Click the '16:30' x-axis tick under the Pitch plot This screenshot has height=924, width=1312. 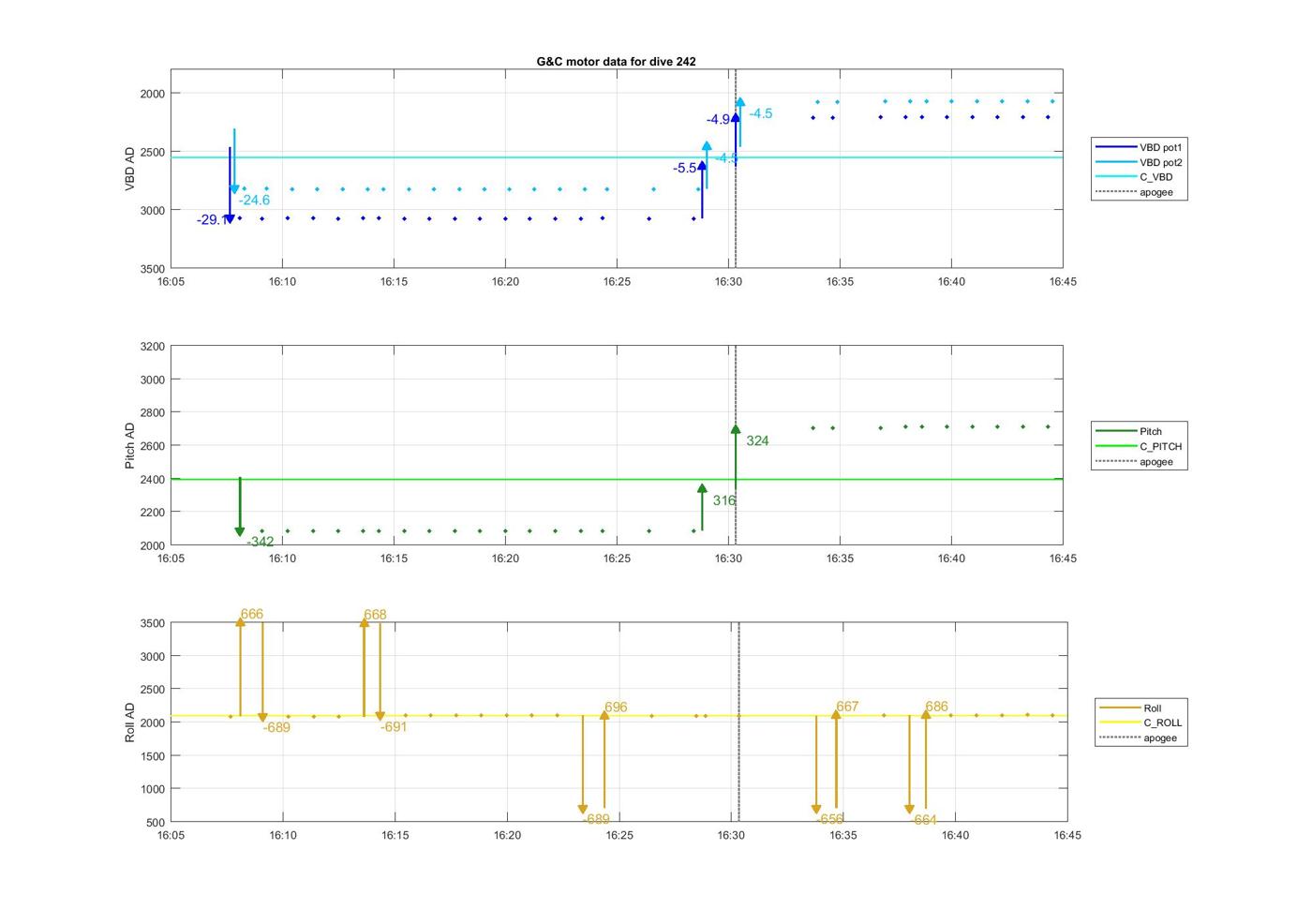pos(728,558)
